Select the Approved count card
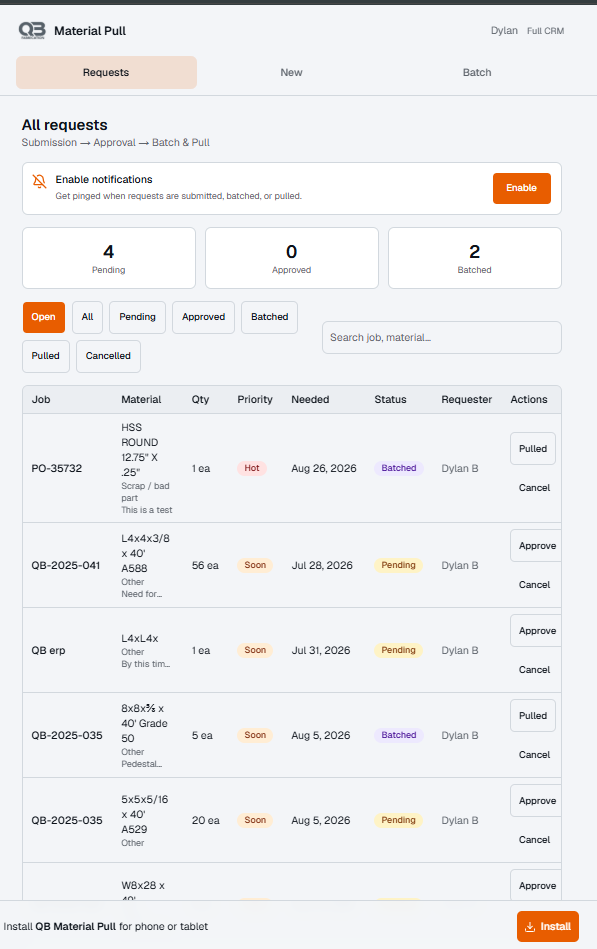This screenshot has height=949, width=597. 292,258
